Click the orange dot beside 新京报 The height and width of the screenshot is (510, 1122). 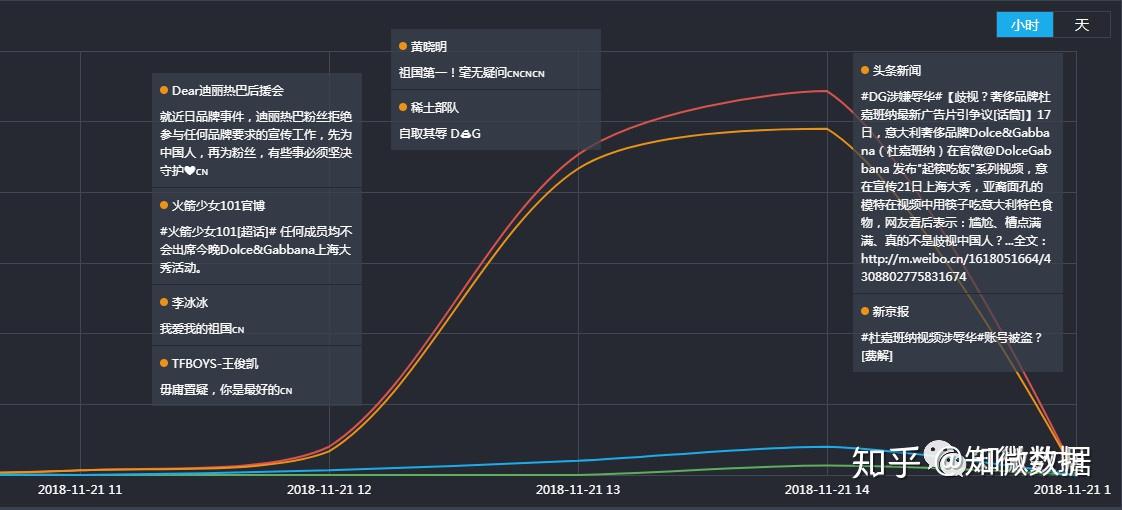pyautogui.click(x=864, y=312)
